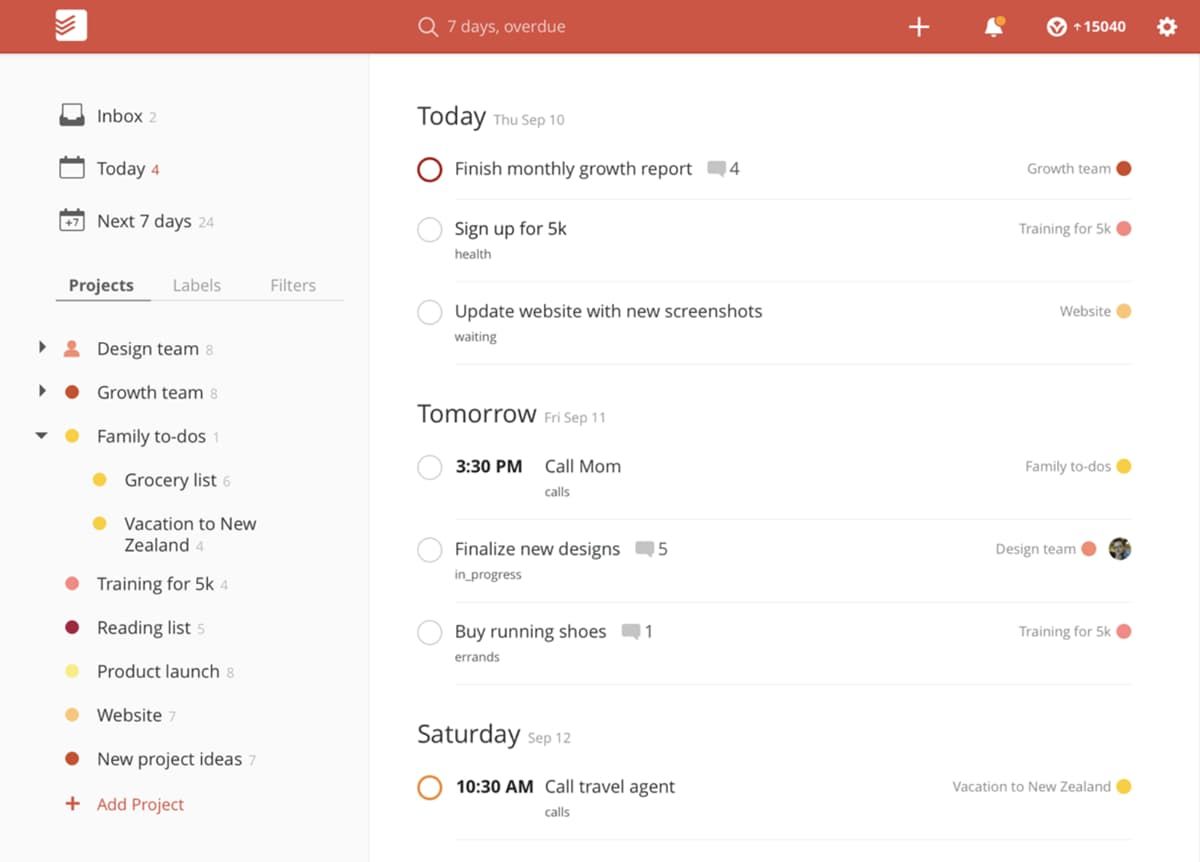Expand the Growth team project
Viewport: 1200px width, 862px height.
tap(42, 392)
